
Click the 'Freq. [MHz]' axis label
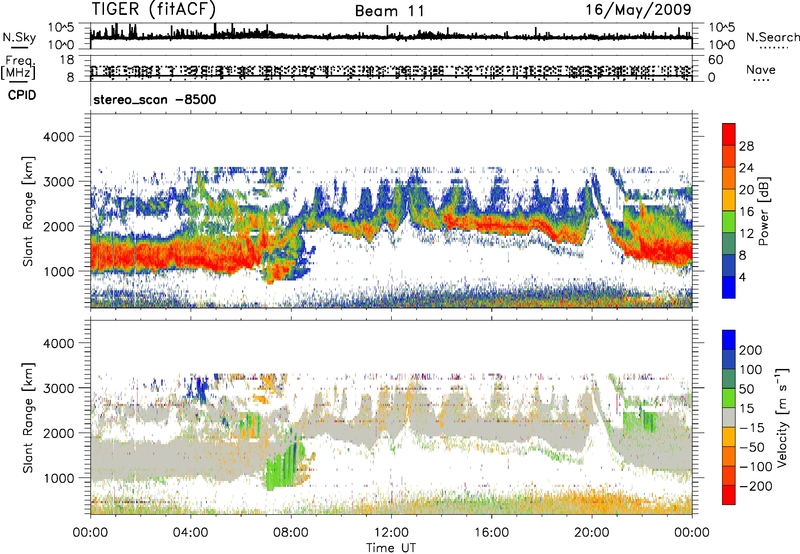click(18, 67)
